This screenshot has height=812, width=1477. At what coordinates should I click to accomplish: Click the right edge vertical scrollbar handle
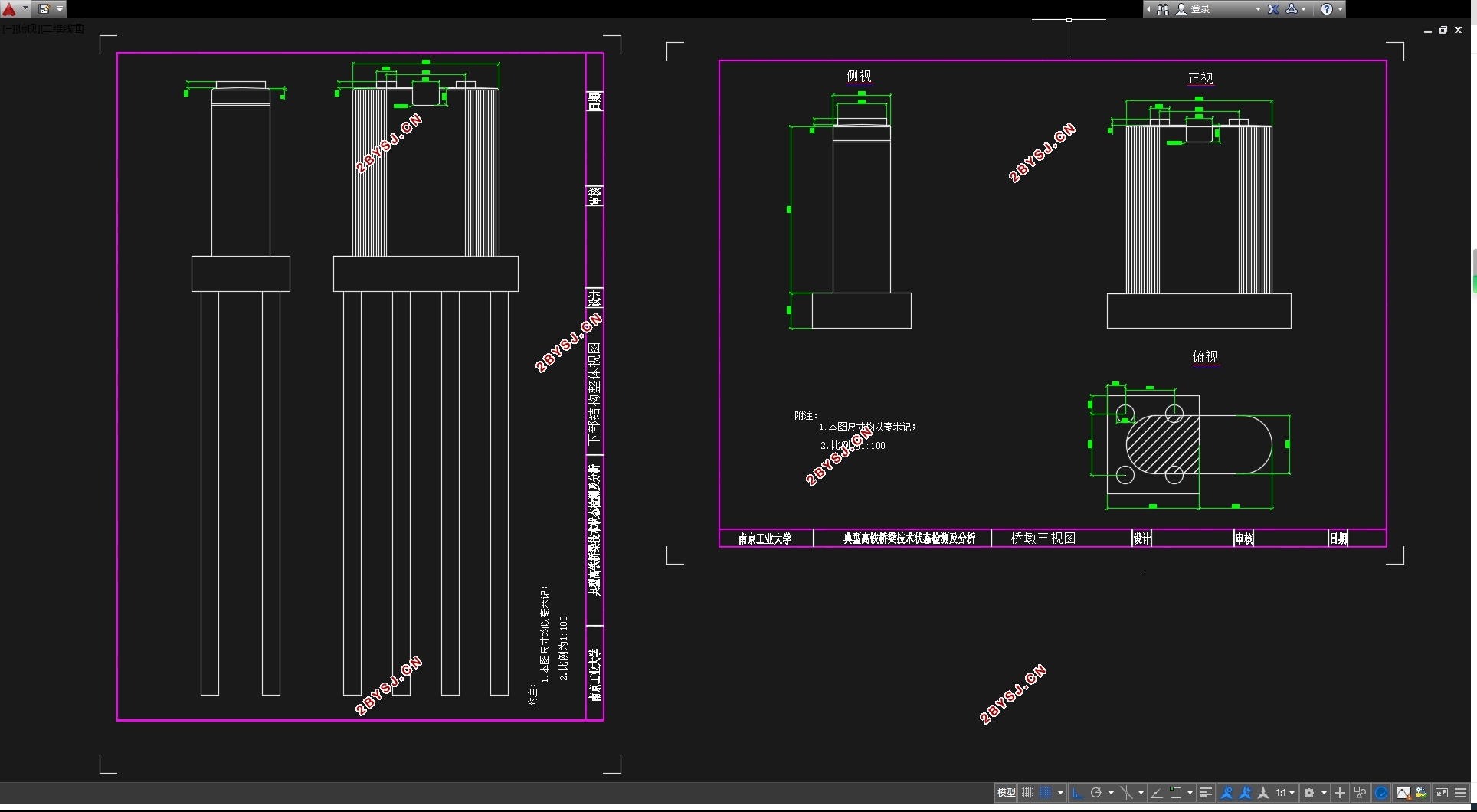point(1474,270)
